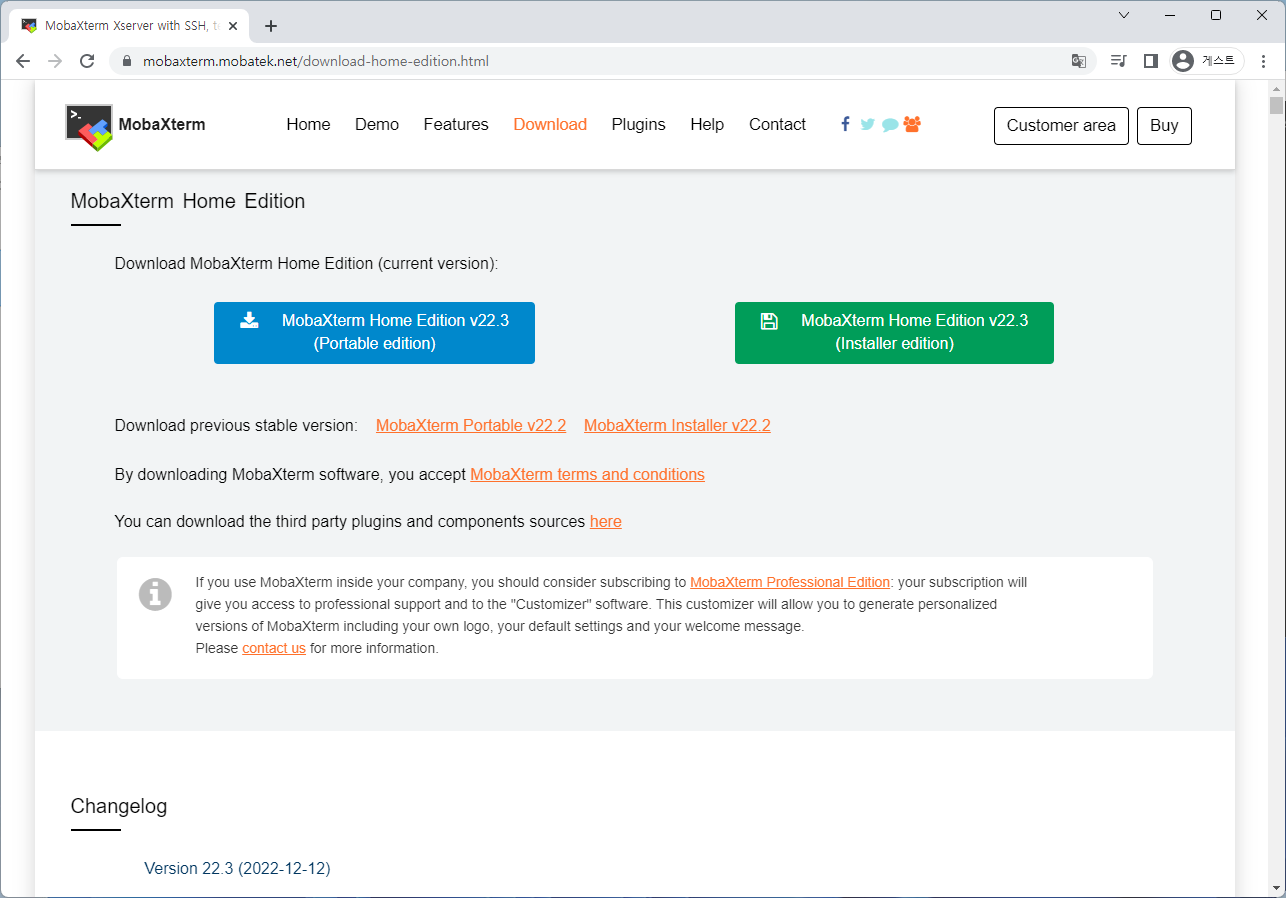Click the tab list dropdown arrow
This screenshot has width=1286, height=898.
(x=1123, y=15)
